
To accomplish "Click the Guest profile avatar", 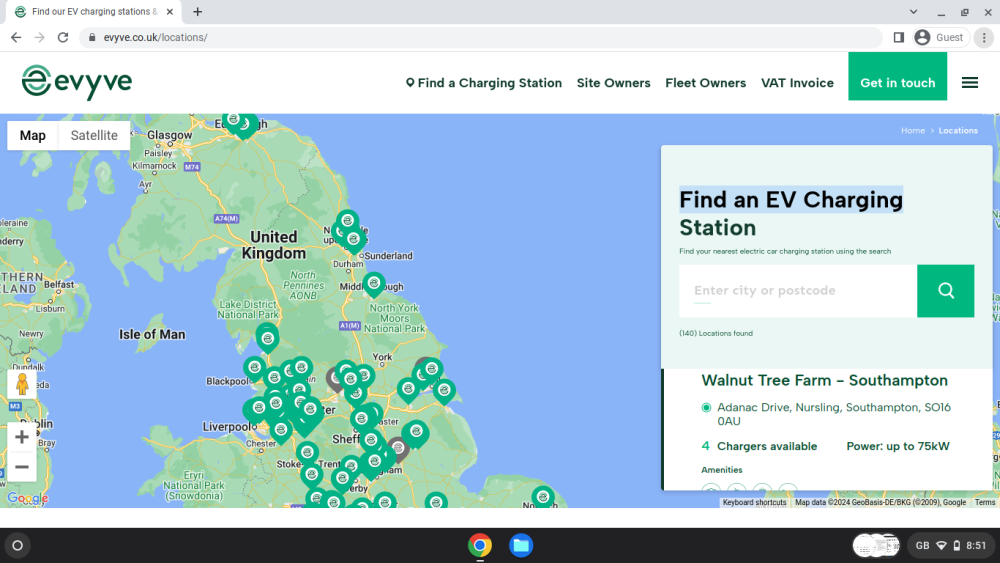I will (922, 38).
